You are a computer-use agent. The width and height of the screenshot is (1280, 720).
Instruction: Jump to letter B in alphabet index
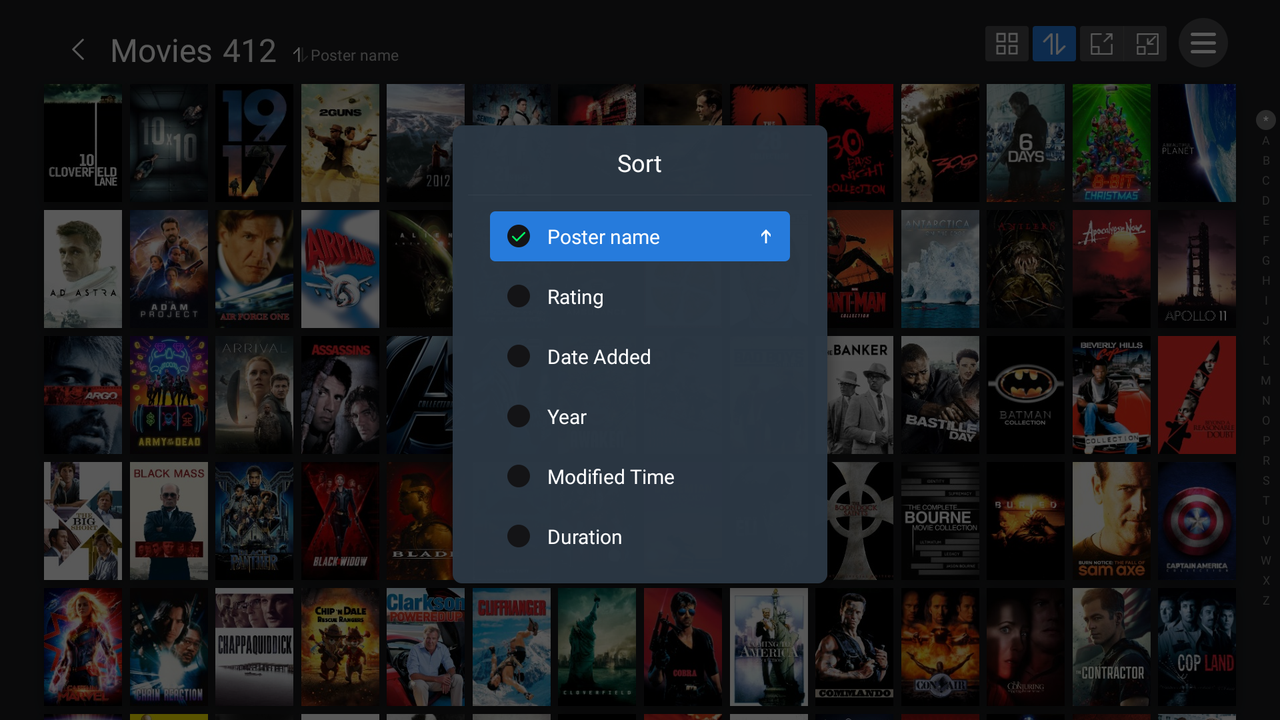coord(1266,160)
